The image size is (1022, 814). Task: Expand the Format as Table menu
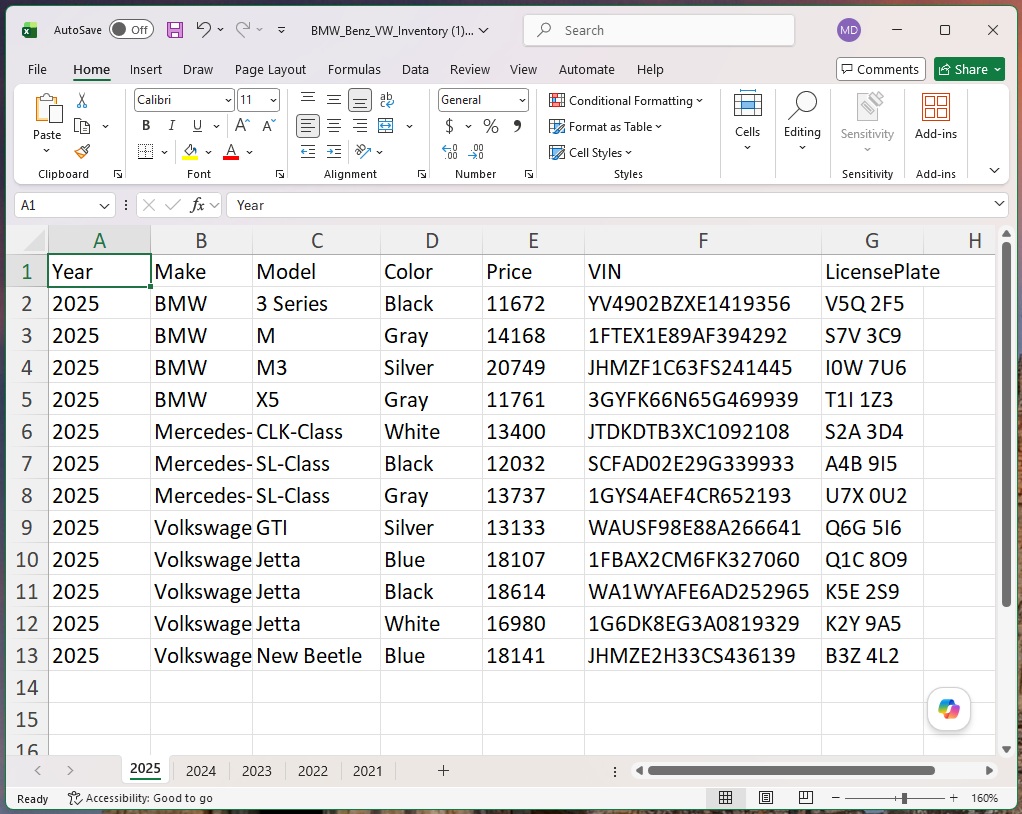pos(605,126)
